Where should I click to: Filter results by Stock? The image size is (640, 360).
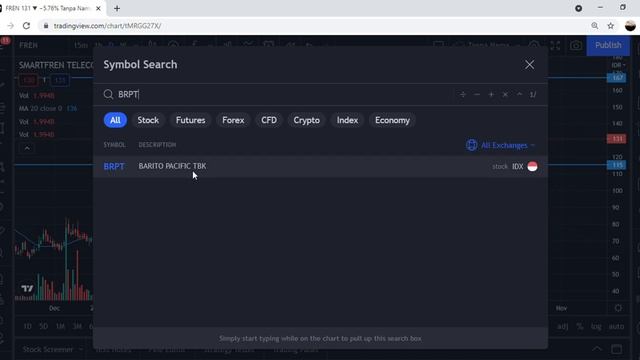[x=148, y=120]
